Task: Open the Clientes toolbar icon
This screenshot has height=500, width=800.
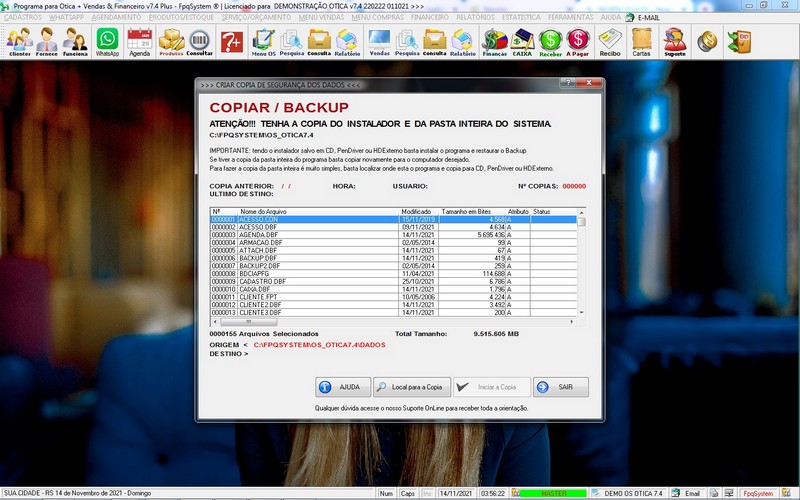Action: 19,42
